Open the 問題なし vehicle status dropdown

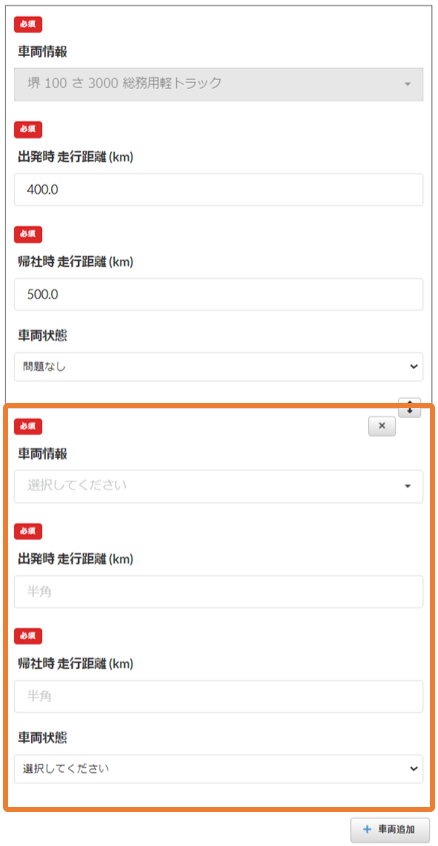[218, 367]
